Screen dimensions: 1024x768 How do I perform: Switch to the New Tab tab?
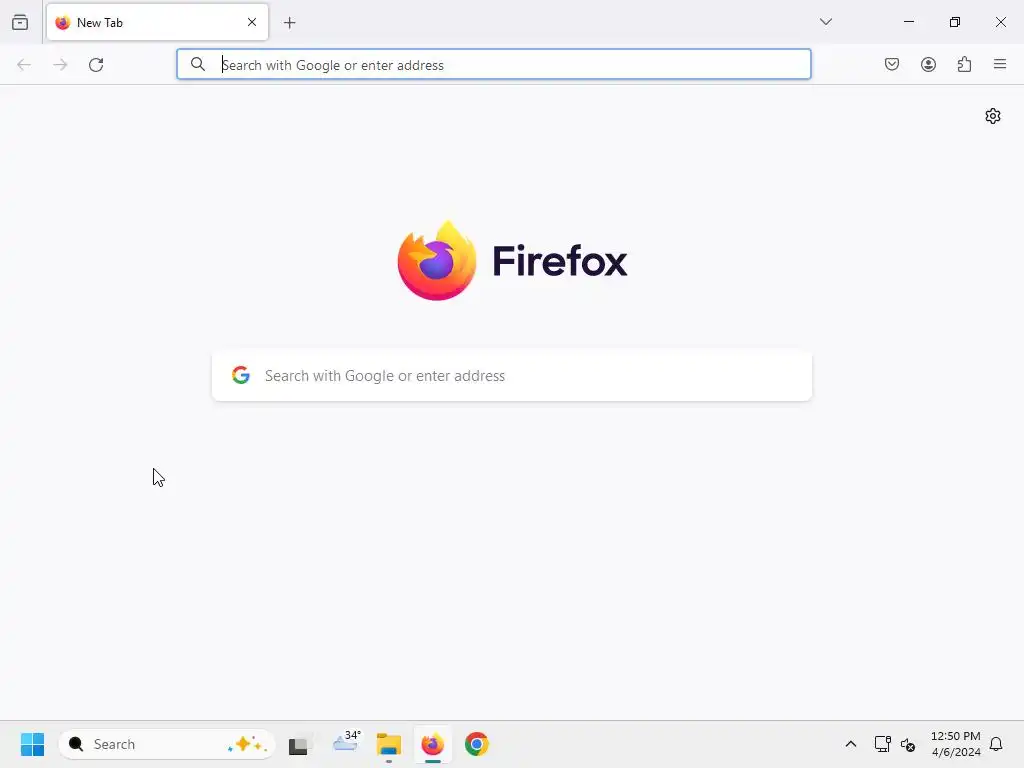157,22
